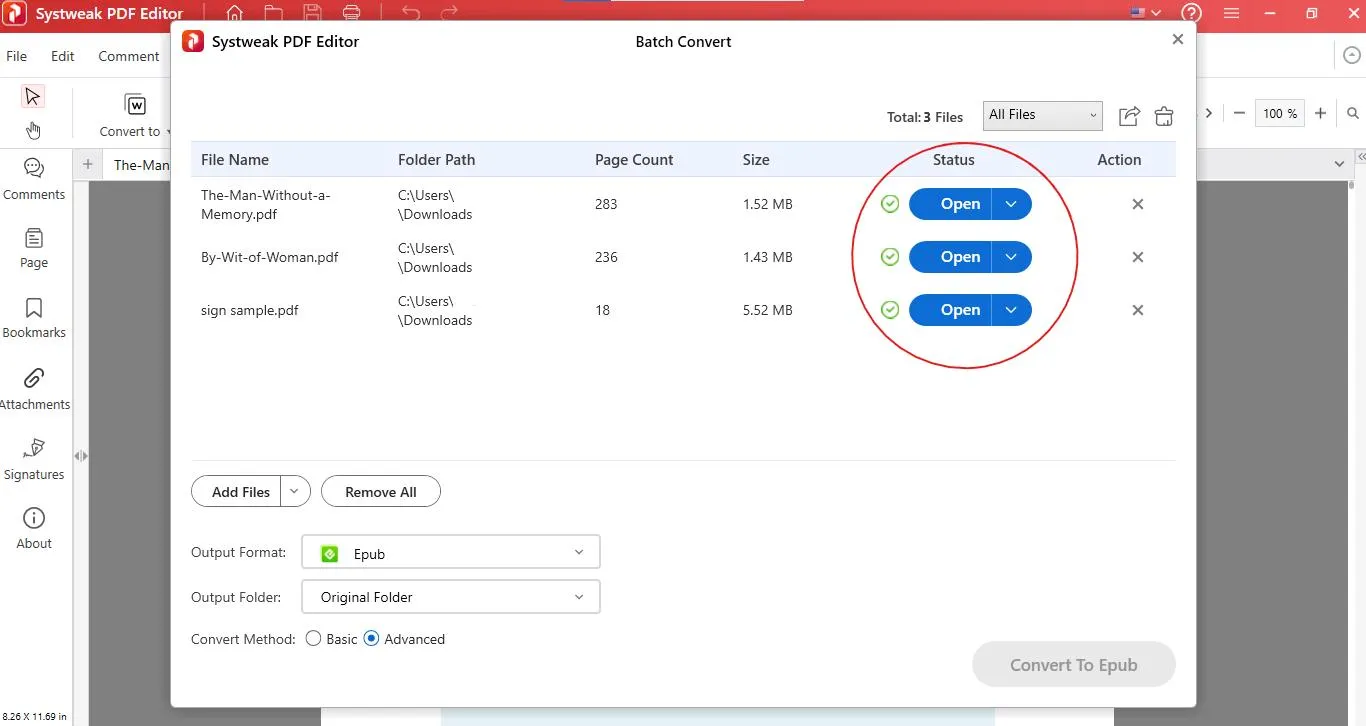Expand Open options arrow for sign sample.pdf
The height and width of the screenshot is (726, 1366).
pos(1011,310)
